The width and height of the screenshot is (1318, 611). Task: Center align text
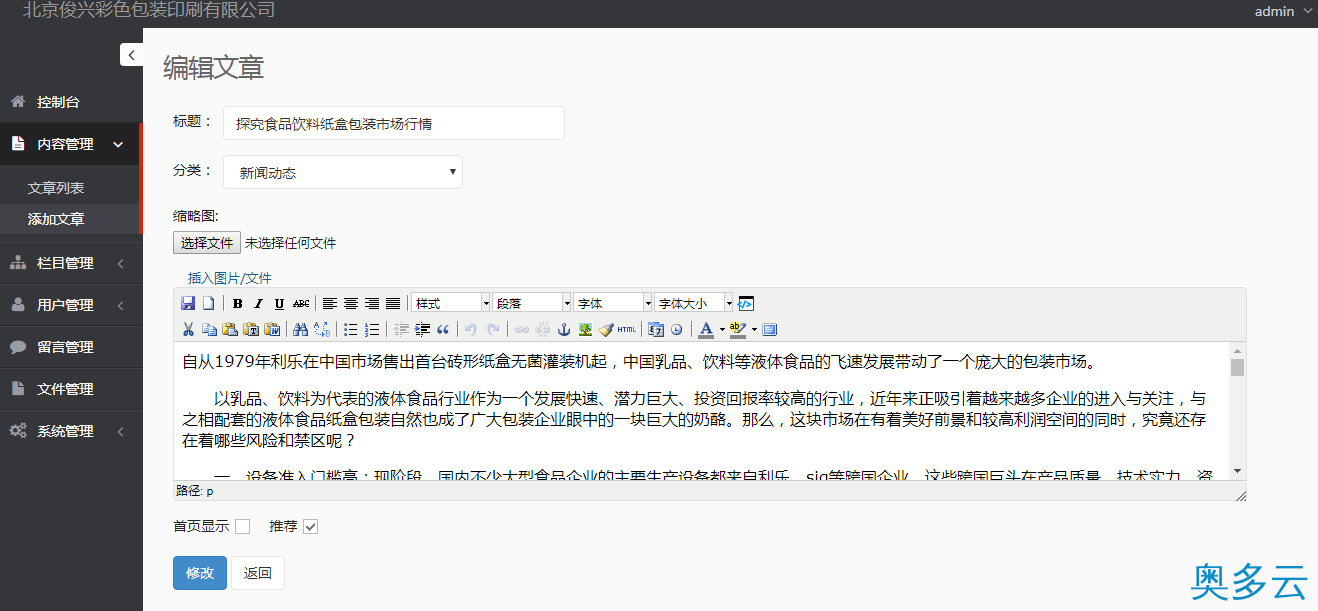350,303
